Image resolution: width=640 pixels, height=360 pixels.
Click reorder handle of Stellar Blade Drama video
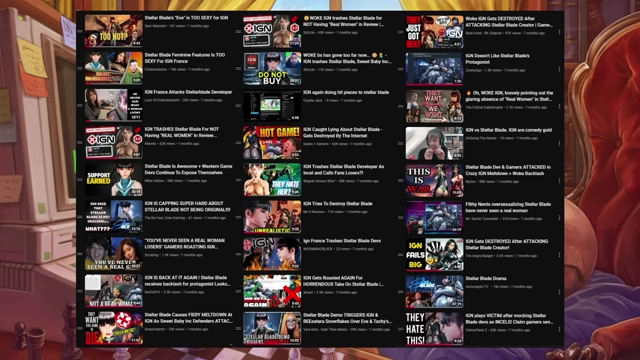(401, 292)
